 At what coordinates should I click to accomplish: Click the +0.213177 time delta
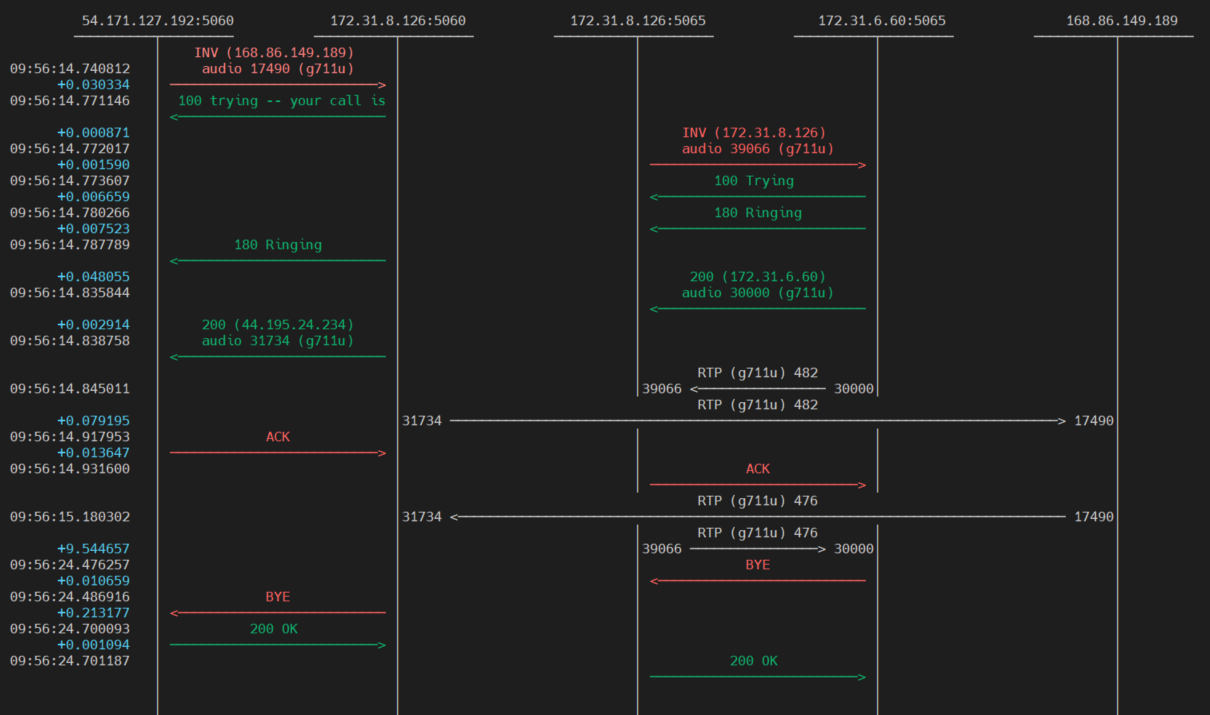click(94, 612)
